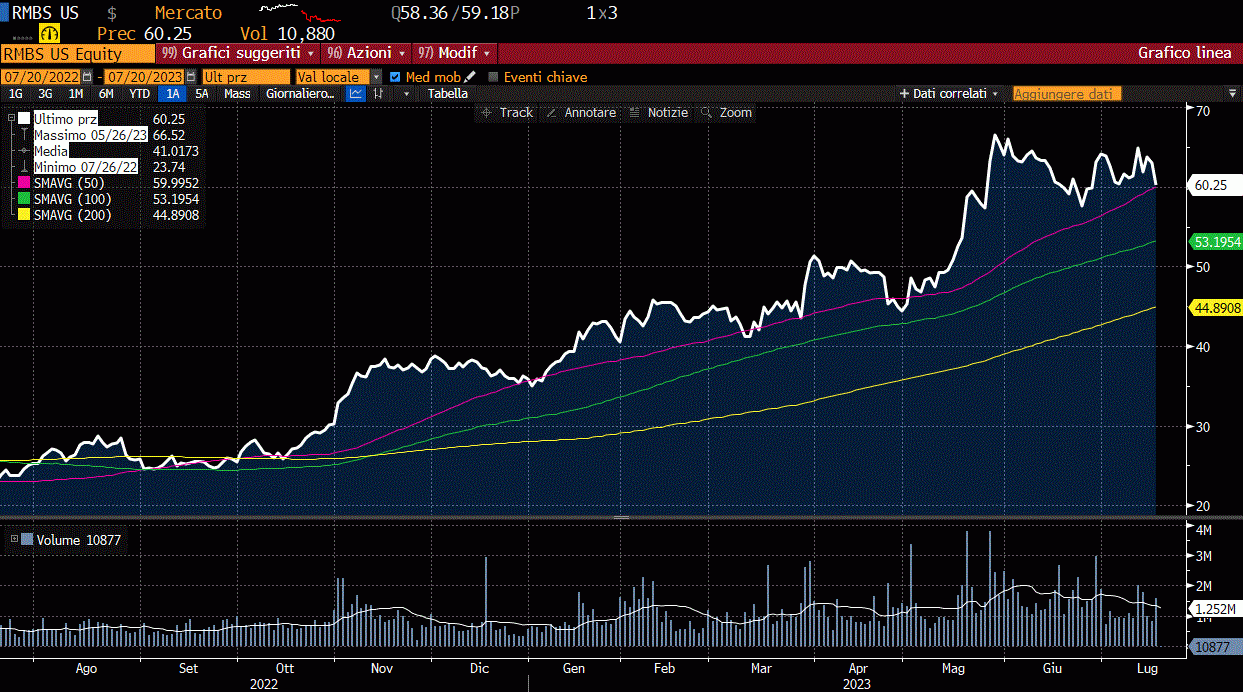Viewport: 1243px width, 692px height.
Task: Select the Mass time range
Action: click(x=237, y=93)
